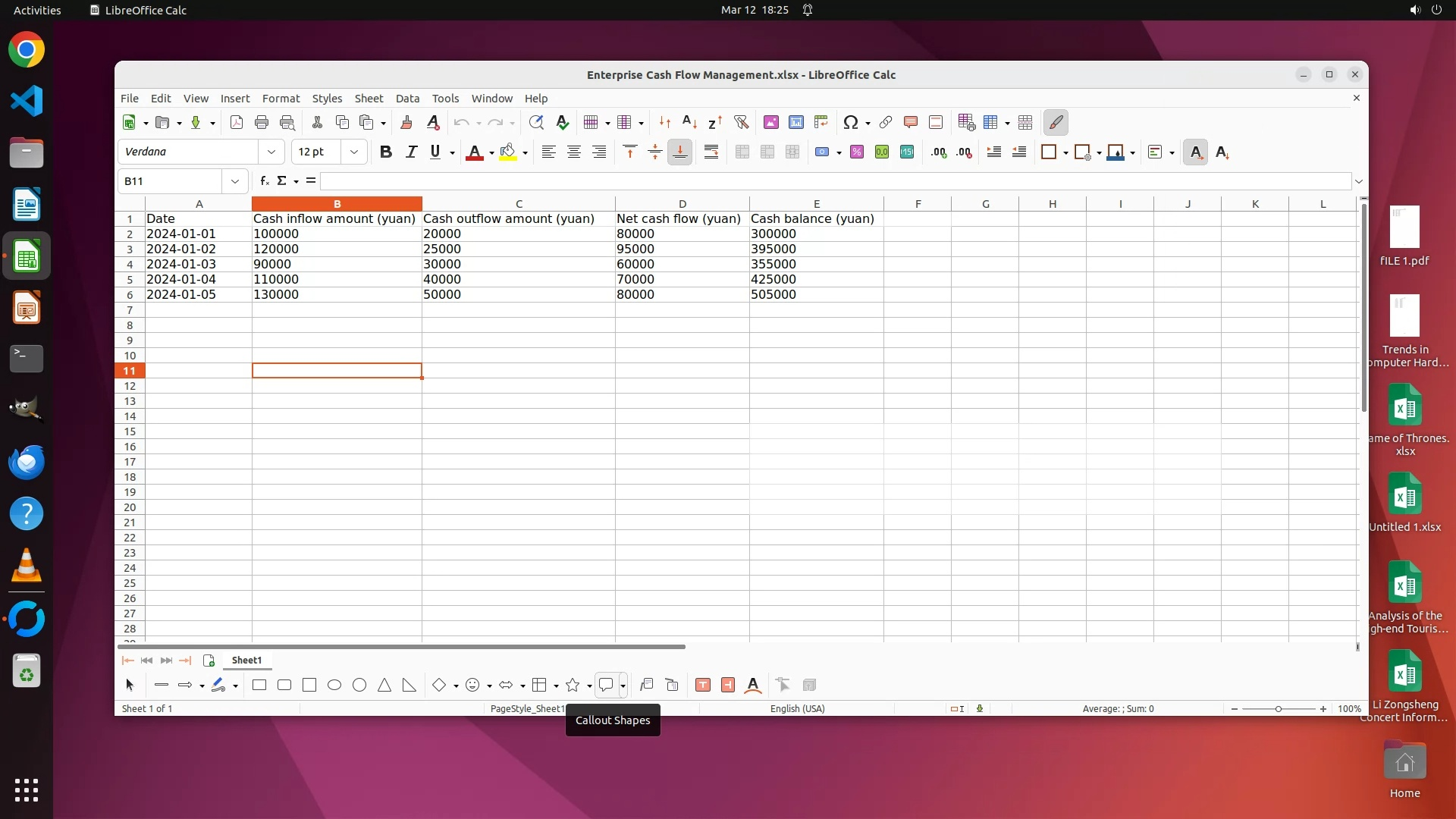
Task: Toggle Bold formatting
Action: (x=386, y=152)
